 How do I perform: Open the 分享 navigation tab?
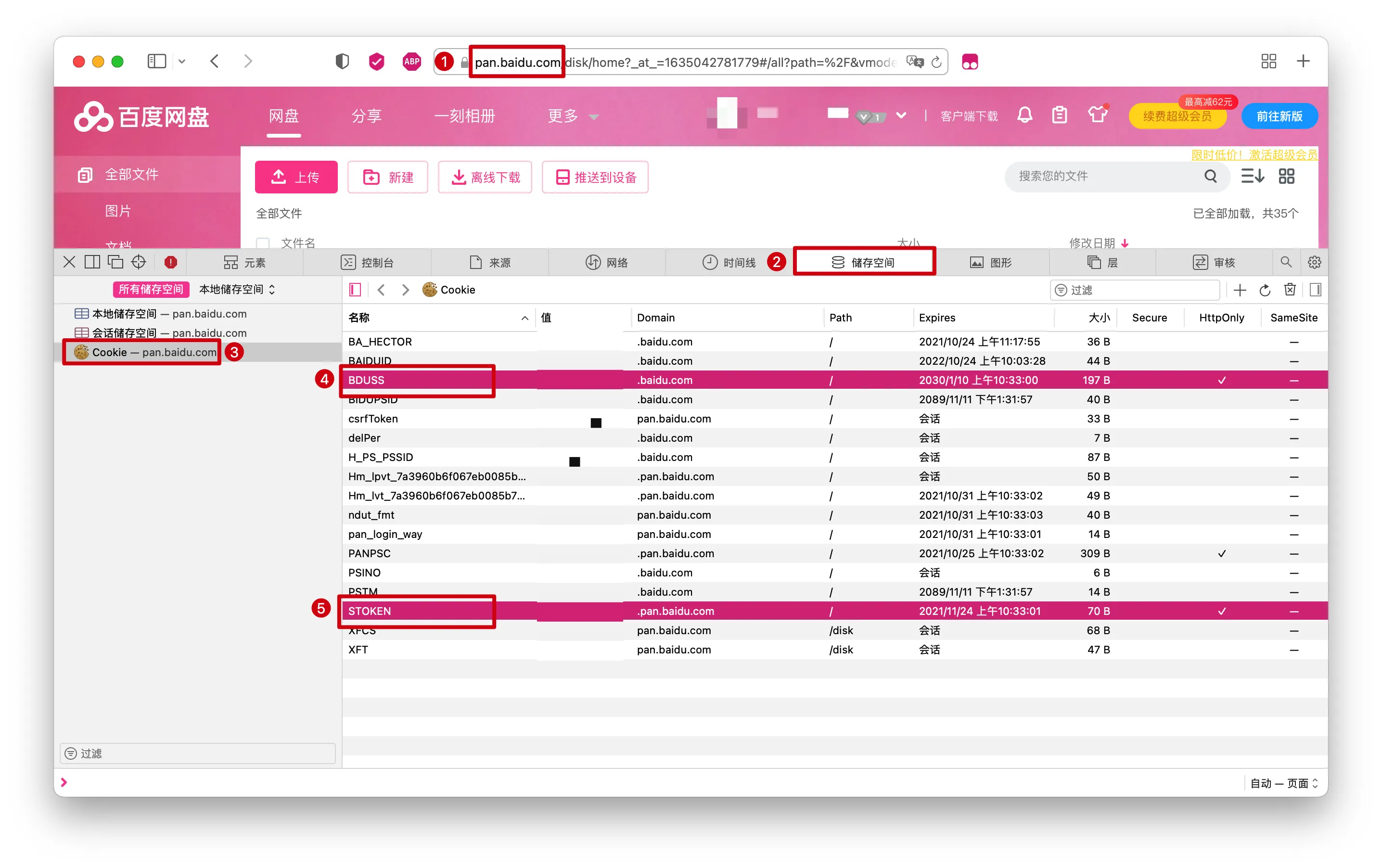click(366, 116)
